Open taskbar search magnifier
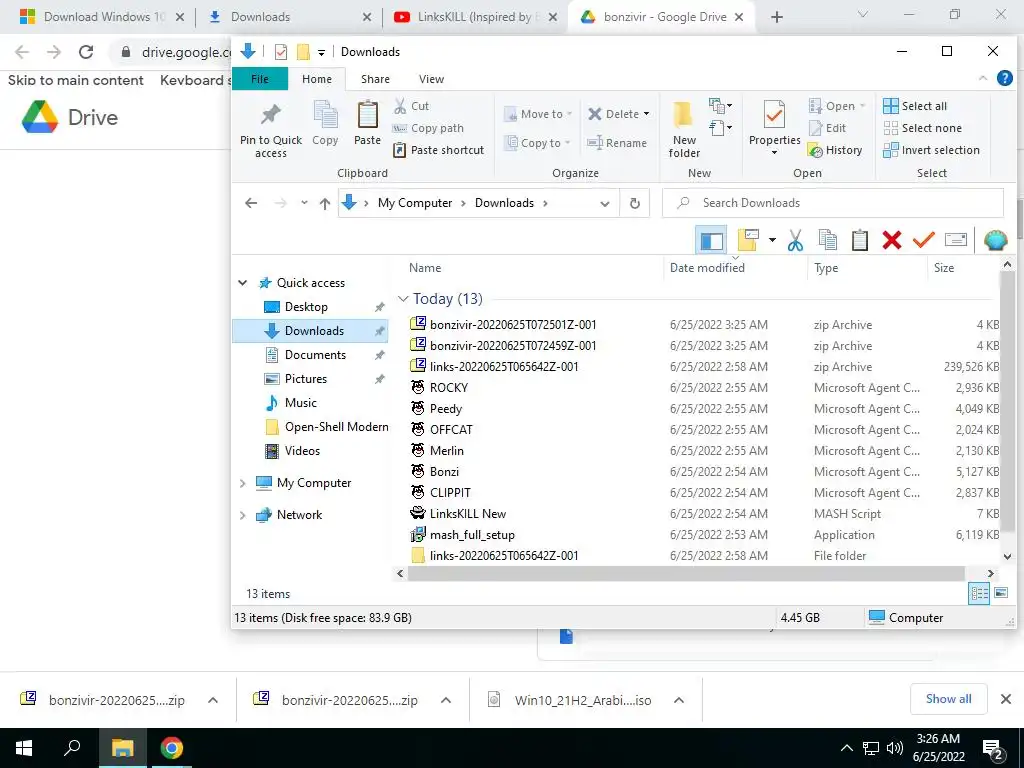The width and height of the screenshot is (1024, 768). (x=72, y=748)
